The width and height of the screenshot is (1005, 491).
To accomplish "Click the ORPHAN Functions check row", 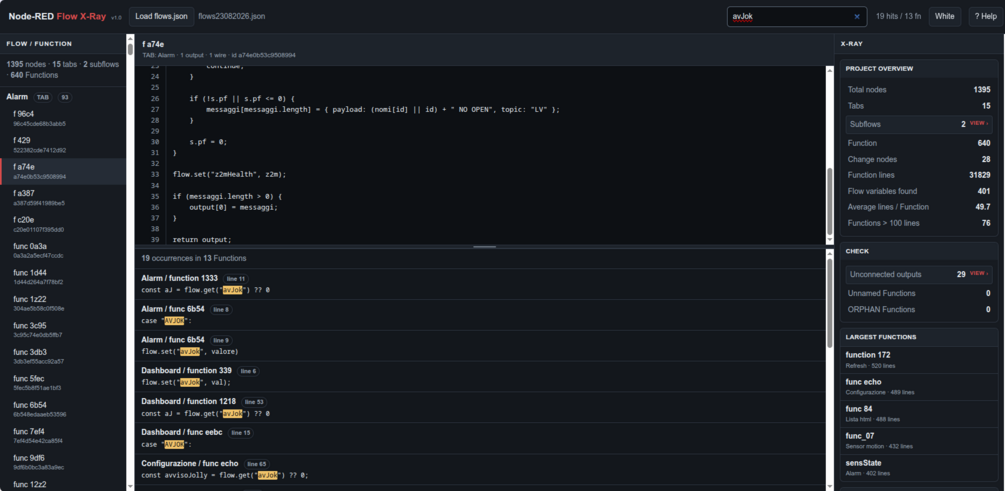I will (x=919, y=309).
